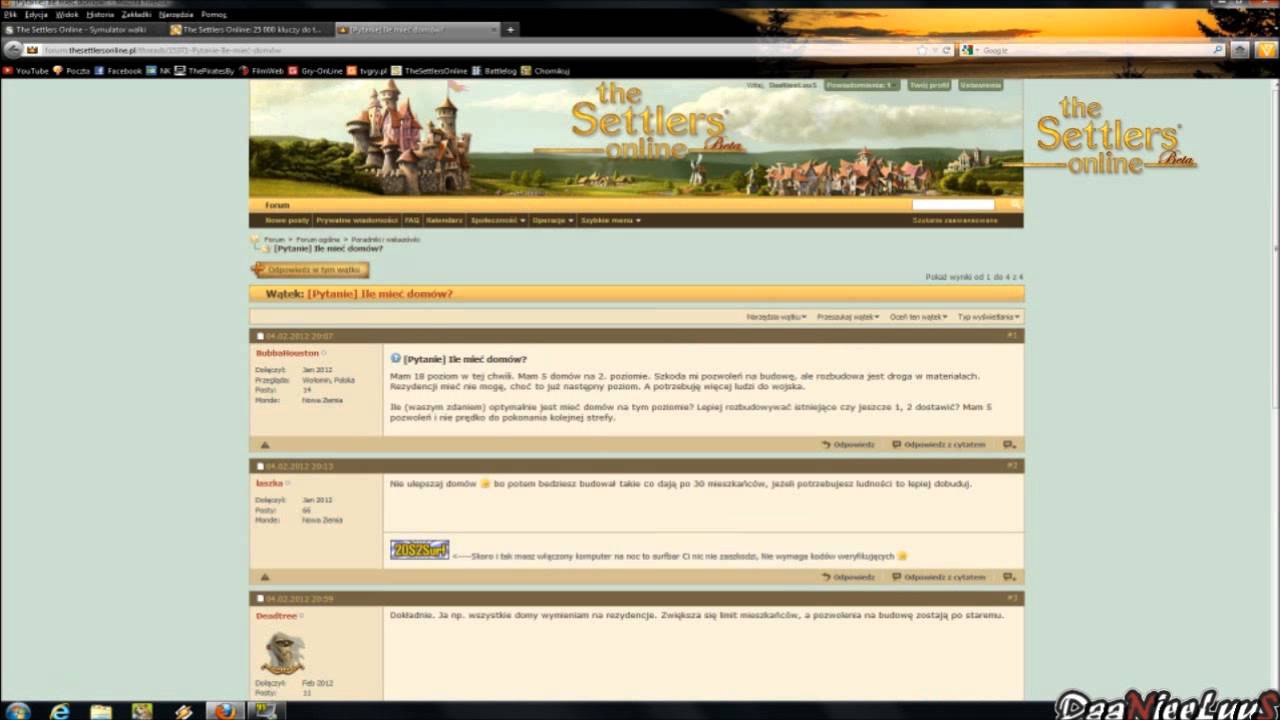Open the Oceń ten wątek dropdown
1280x720 pixels.
click(x=919, y=317)
